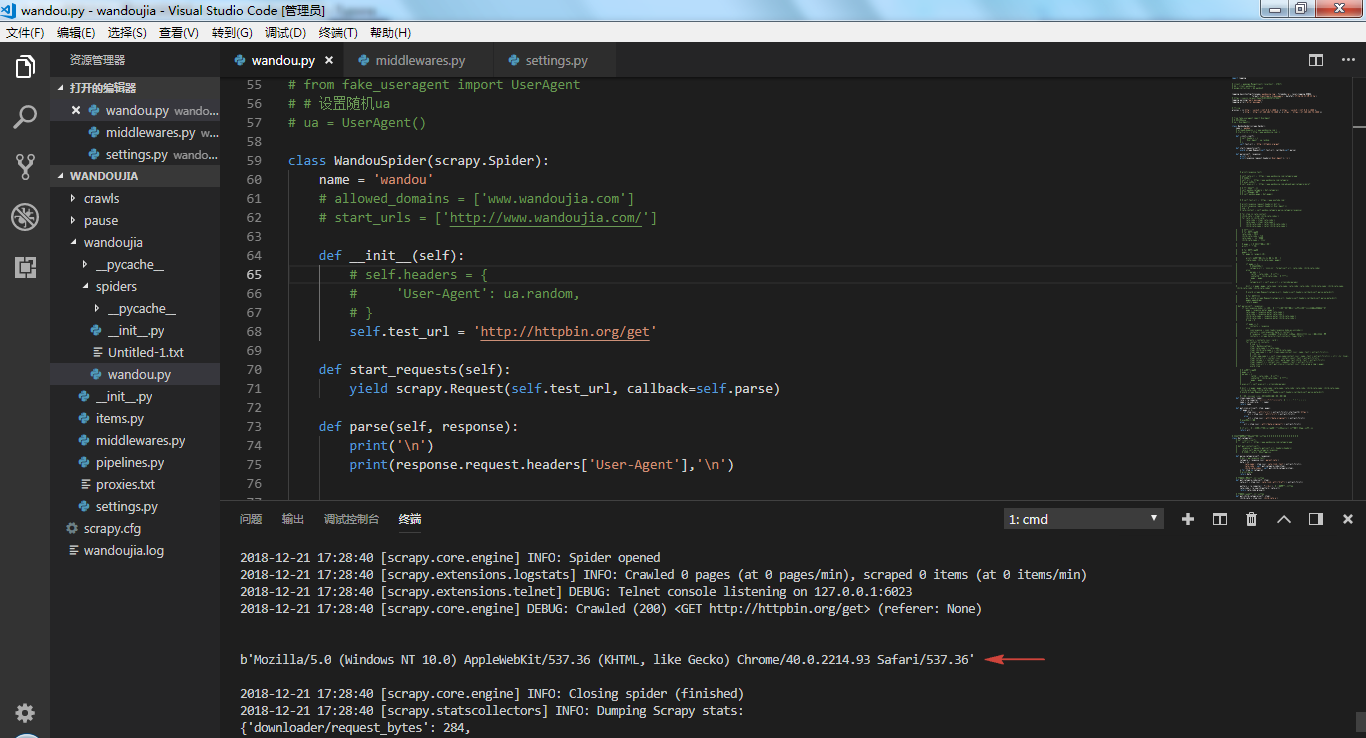The image size is (1366, 738).
Task: Open the 调试(D) menu
Action: [x=285, y=32]
